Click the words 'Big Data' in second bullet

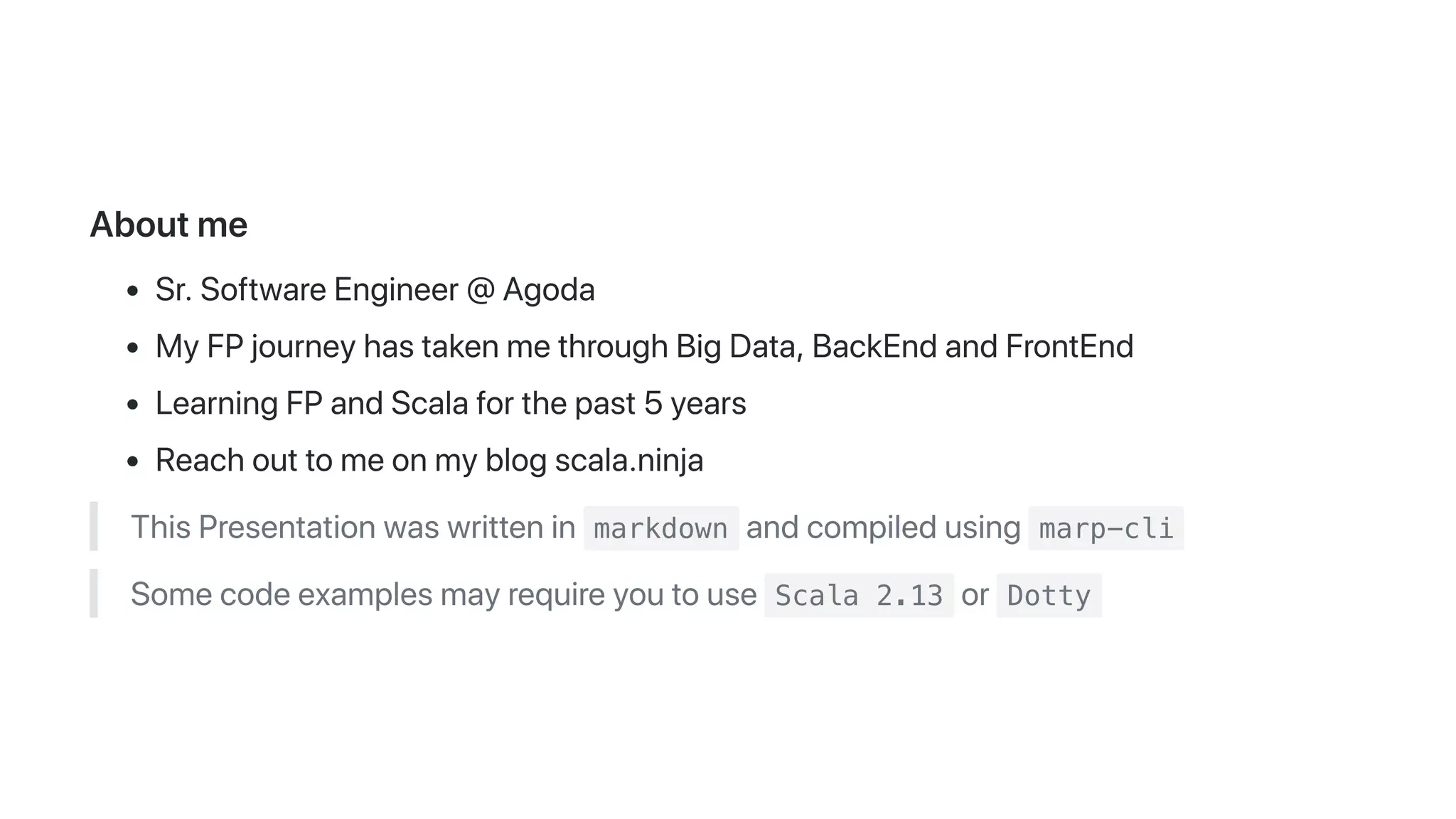click(739, 348)
